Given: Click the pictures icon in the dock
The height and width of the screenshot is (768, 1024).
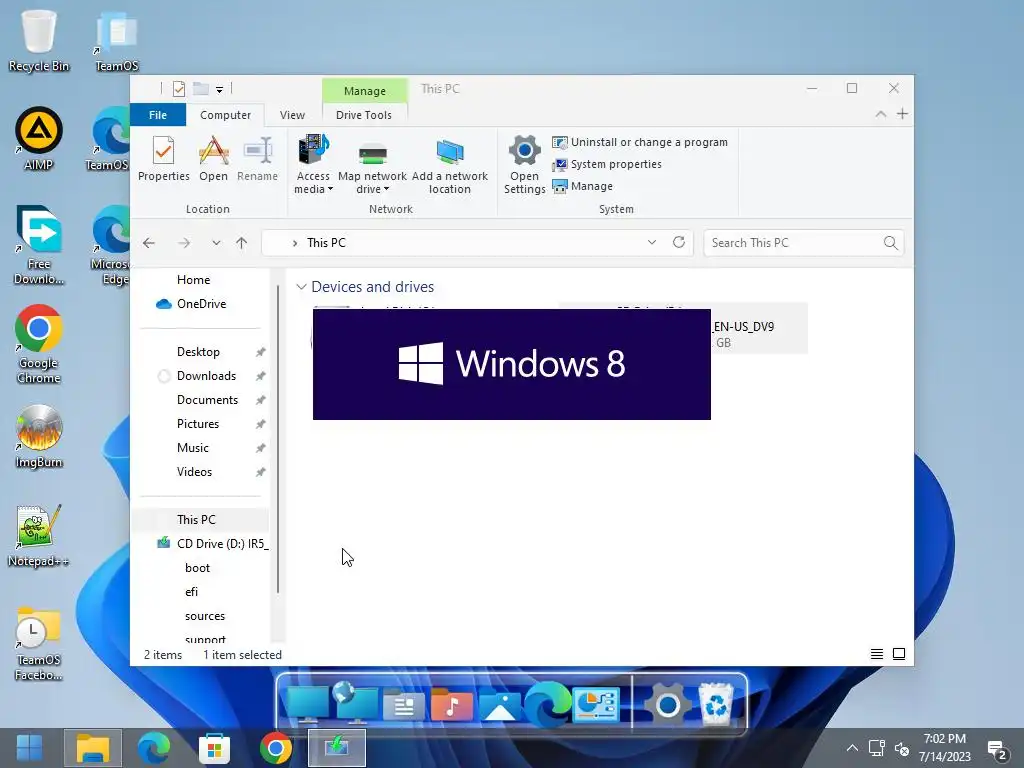Looking at the screenshot, I should (x=500, y=705).
